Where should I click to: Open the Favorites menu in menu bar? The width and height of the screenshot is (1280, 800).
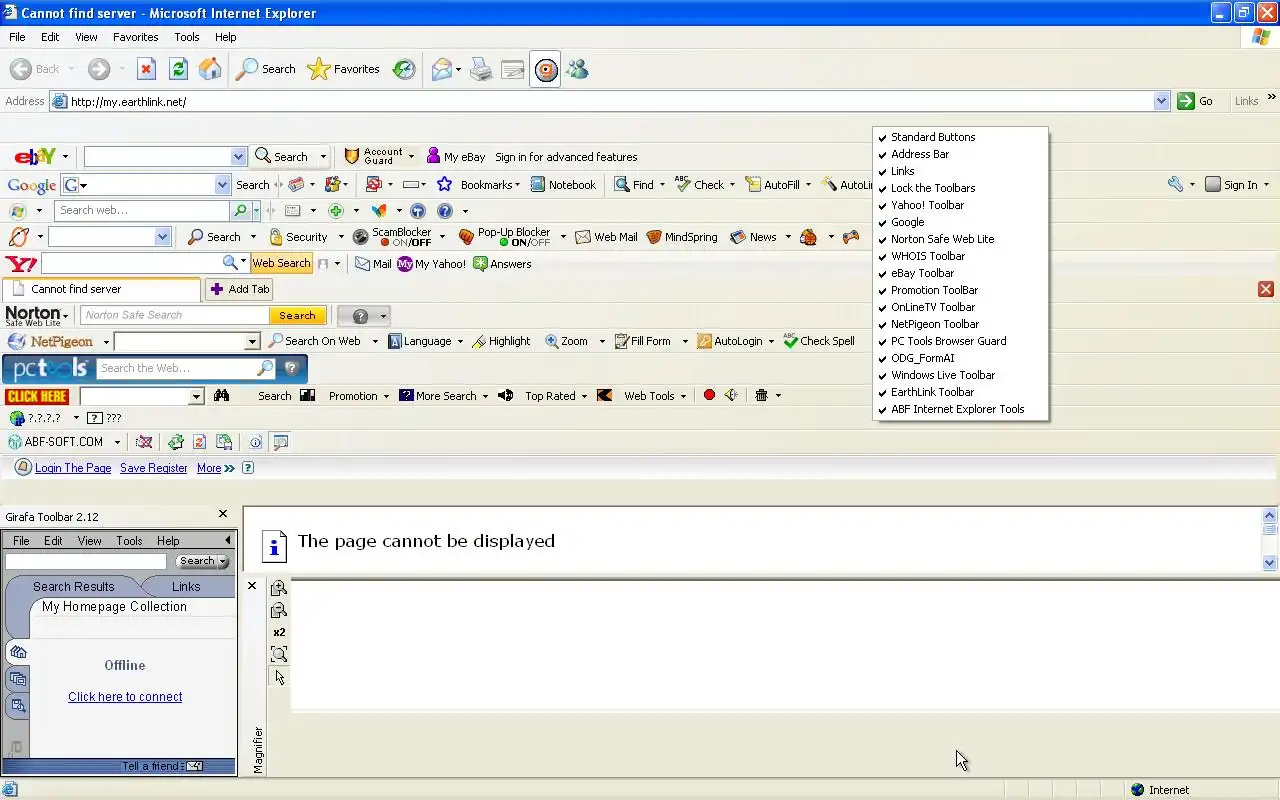point(135,37)
